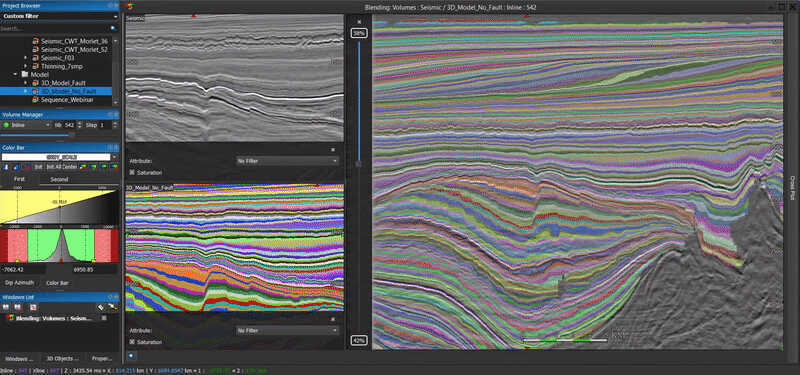Viewport: 800px width, 375px height.
Task: Switch to the Windows bottom tab
Action: [19, 359]
